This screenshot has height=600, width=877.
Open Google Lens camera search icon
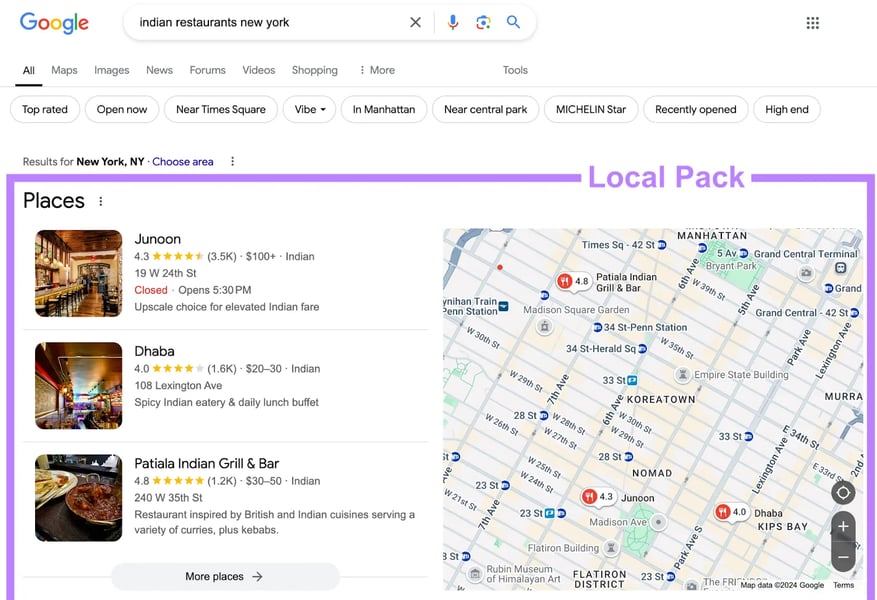click(x=483, y=22)
